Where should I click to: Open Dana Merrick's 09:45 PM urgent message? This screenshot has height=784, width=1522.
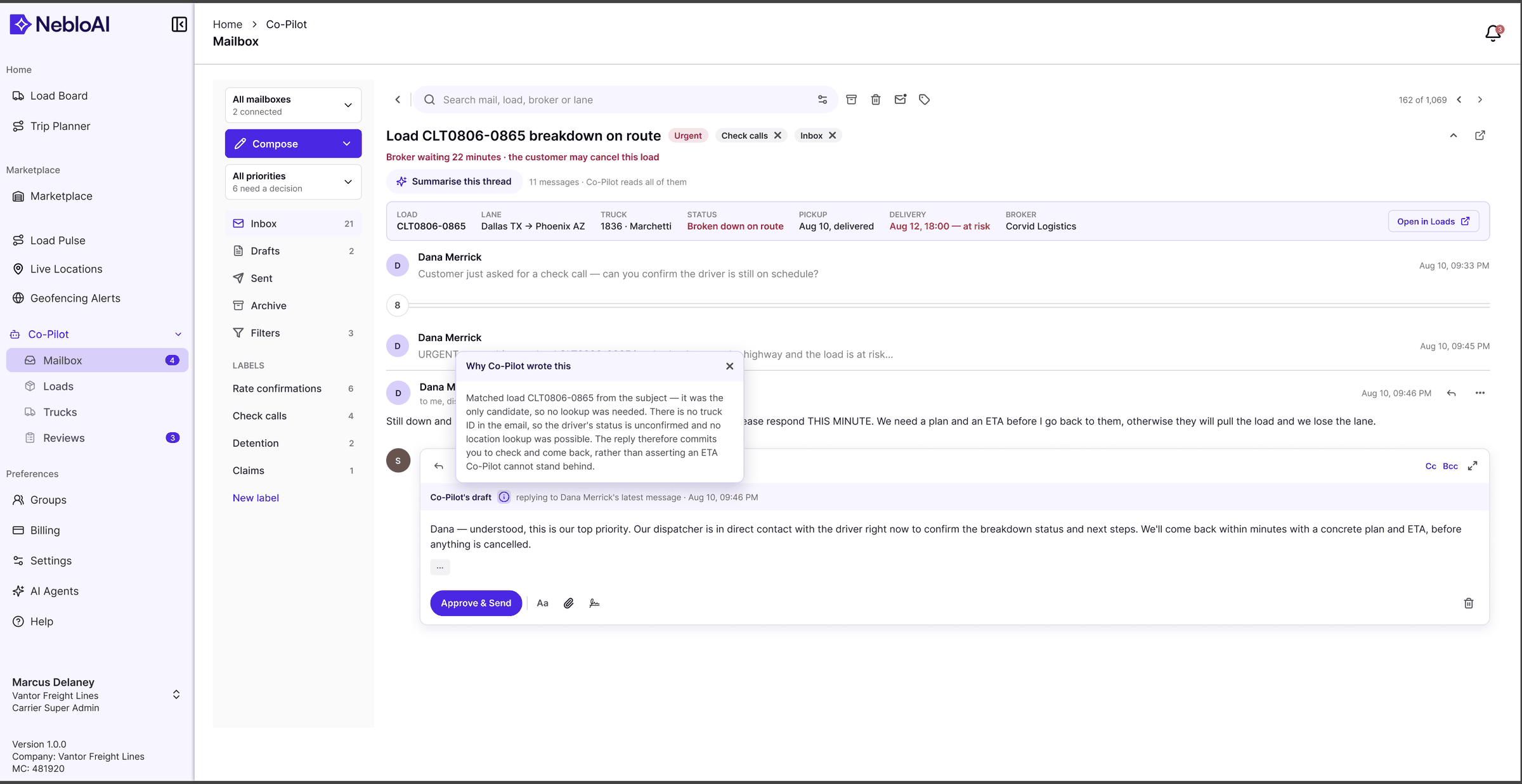pos(938,346)
